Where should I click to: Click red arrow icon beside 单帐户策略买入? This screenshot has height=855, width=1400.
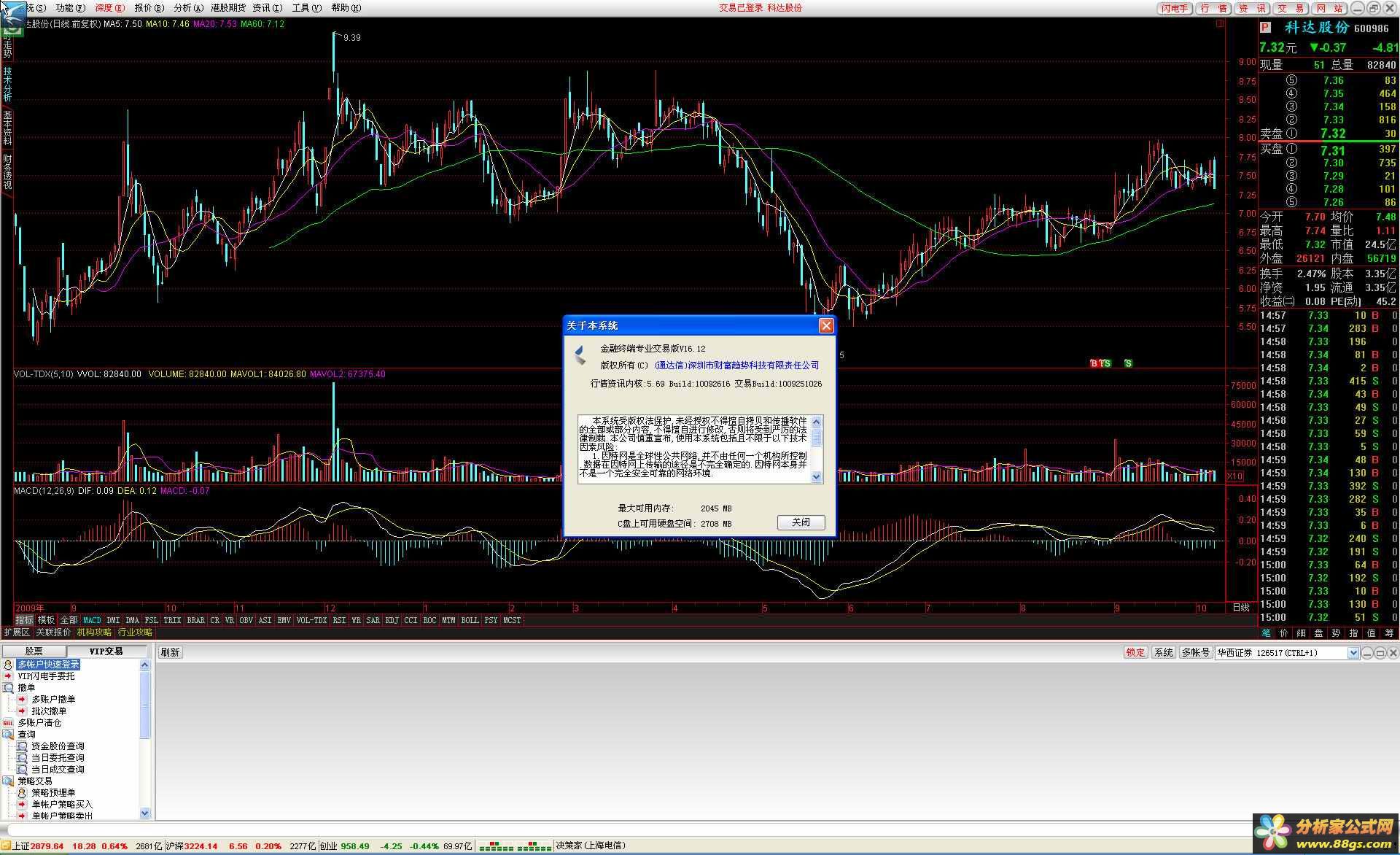[x=22, y=805]
